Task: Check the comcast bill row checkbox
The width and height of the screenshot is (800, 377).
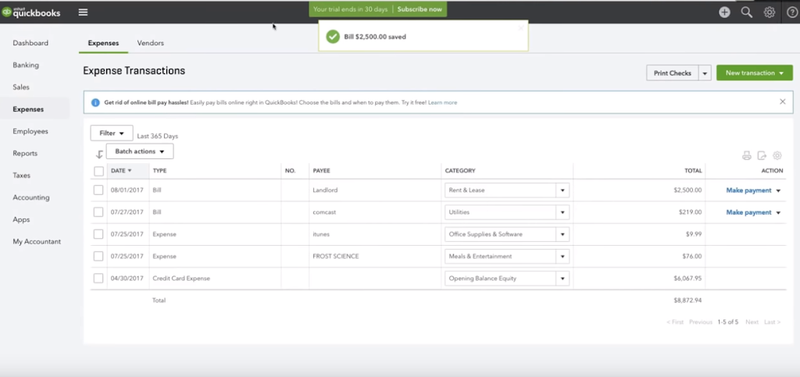Action: 98,212
